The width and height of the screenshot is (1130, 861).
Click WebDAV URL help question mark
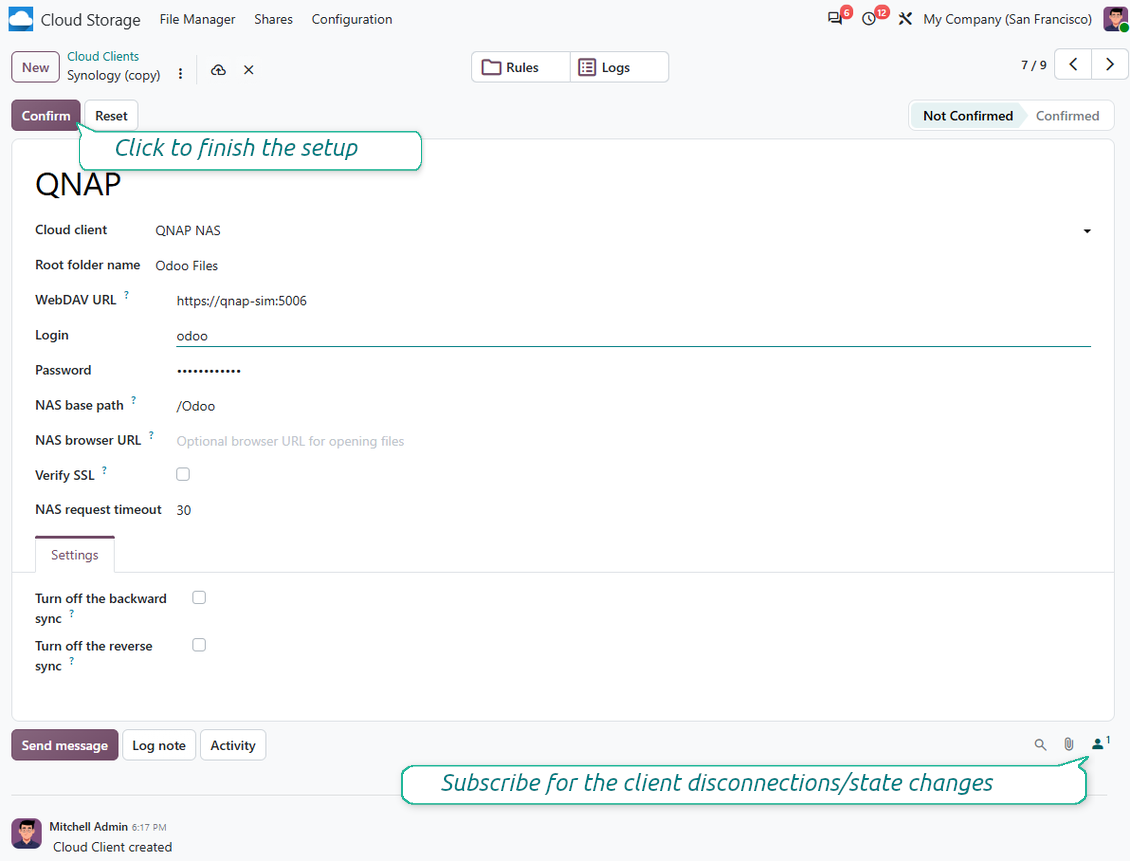126,294
